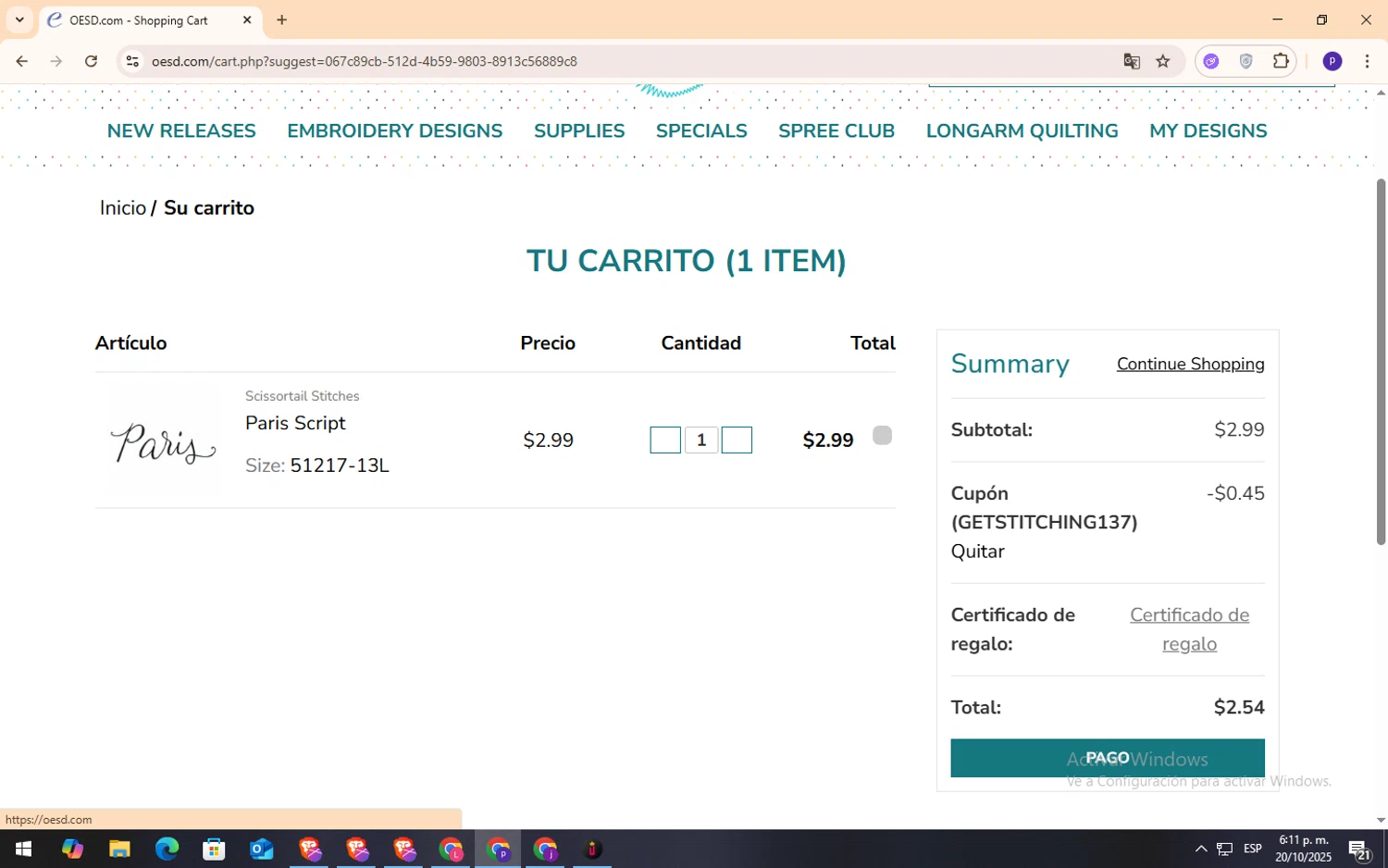The height and width of the screenshot is (868, 1388).
Task: Open the site information icon in address bar
Action: pos(132,61)
